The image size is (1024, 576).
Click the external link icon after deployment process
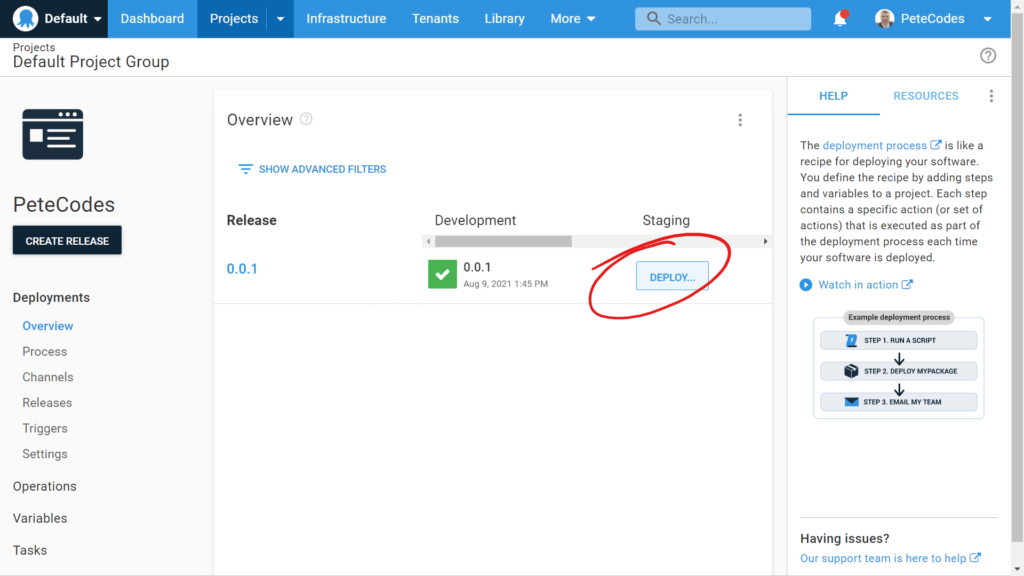(x=936, y=145)
